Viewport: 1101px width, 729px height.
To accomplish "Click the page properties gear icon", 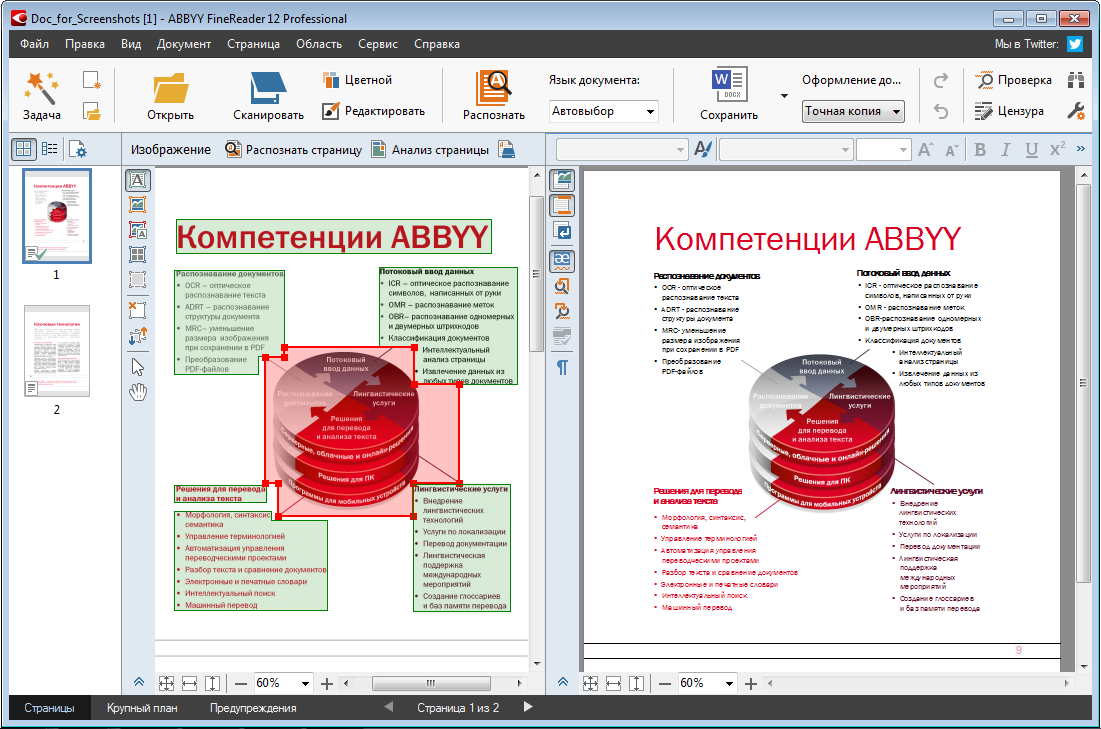I will click(77, 149).
